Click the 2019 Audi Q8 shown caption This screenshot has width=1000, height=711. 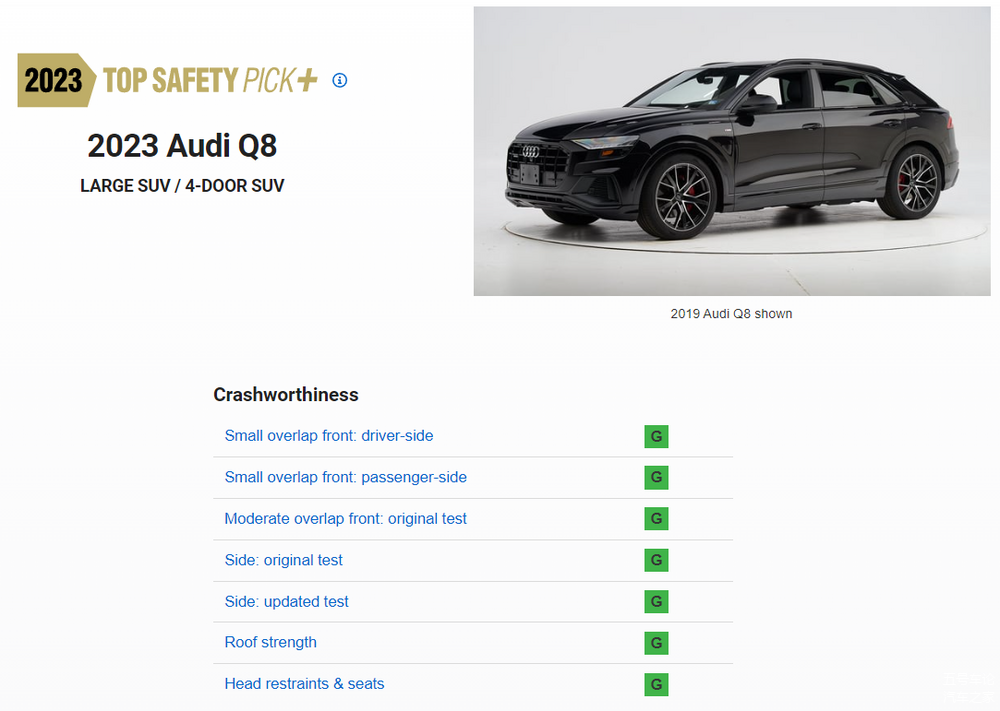pos(731,314)
